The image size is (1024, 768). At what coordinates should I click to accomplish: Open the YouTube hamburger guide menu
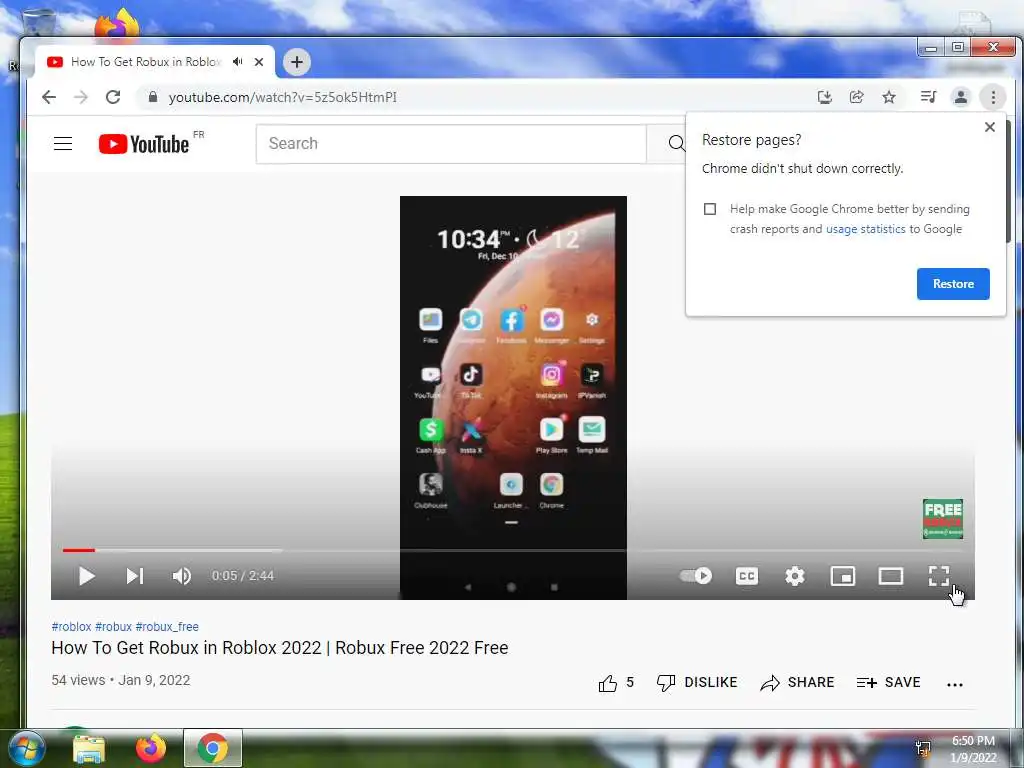click(63, 144)
